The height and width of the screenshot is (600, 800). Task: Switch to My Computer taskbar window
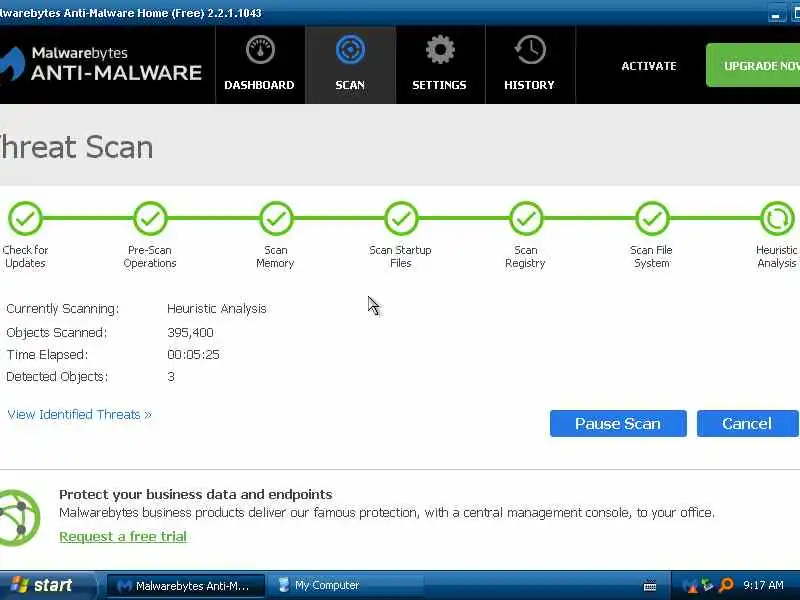pyautogui.click(x=346, y=586)
